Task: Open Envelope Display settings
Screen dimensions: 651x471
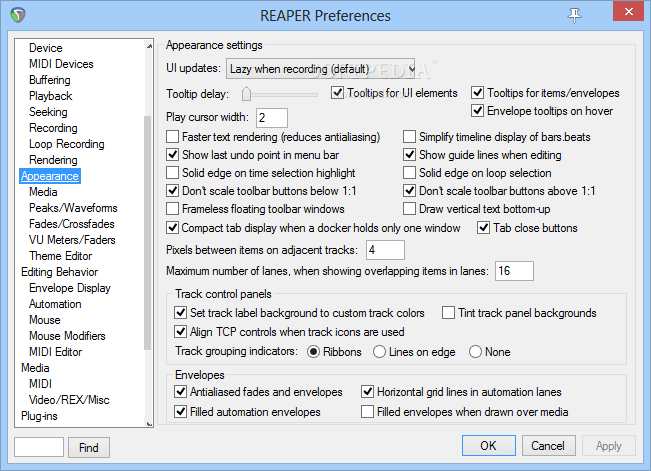Action: 70,288
